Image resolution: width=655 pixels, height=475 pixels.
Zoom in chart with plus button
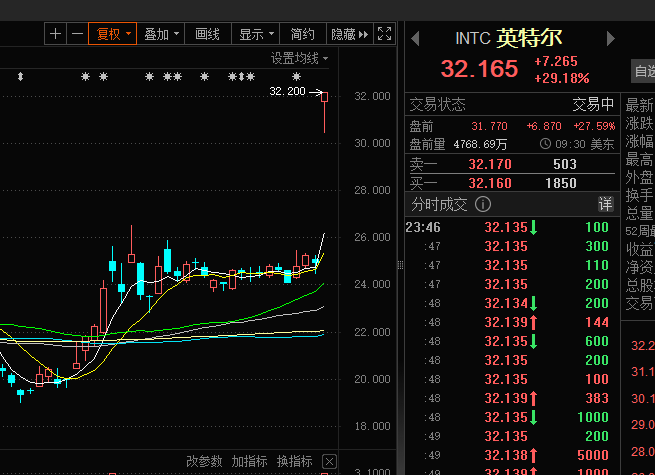pyautogui.click(x=56, y=34)
